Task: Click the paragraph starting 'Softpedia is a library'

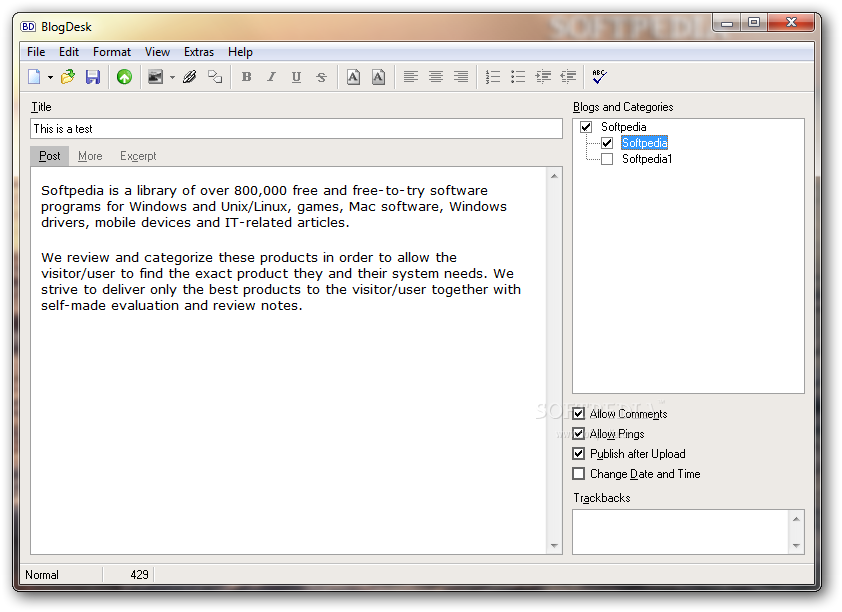Action: point(274,207)
